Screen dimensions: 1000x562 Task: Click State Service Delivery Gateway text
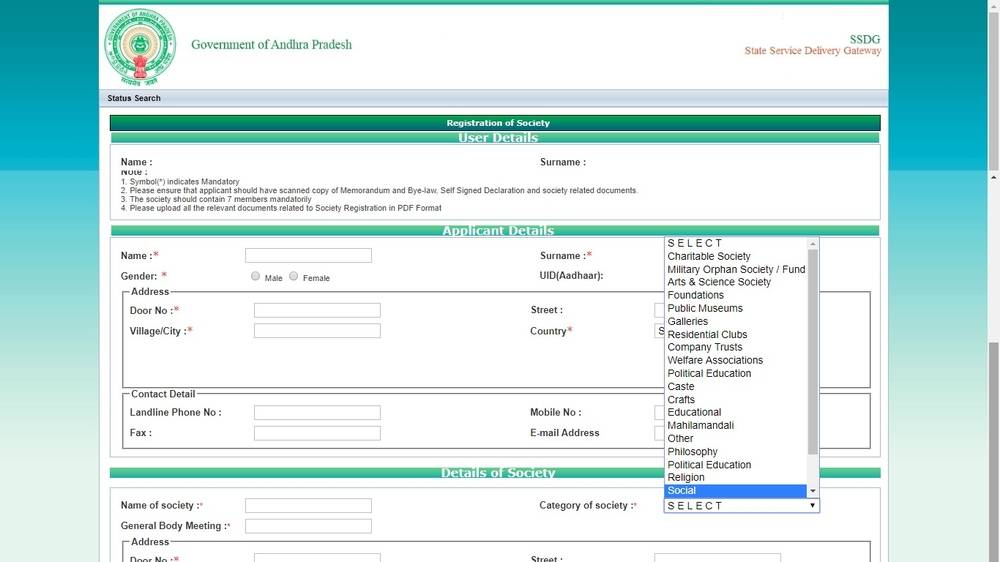click(x=812, y=50)
